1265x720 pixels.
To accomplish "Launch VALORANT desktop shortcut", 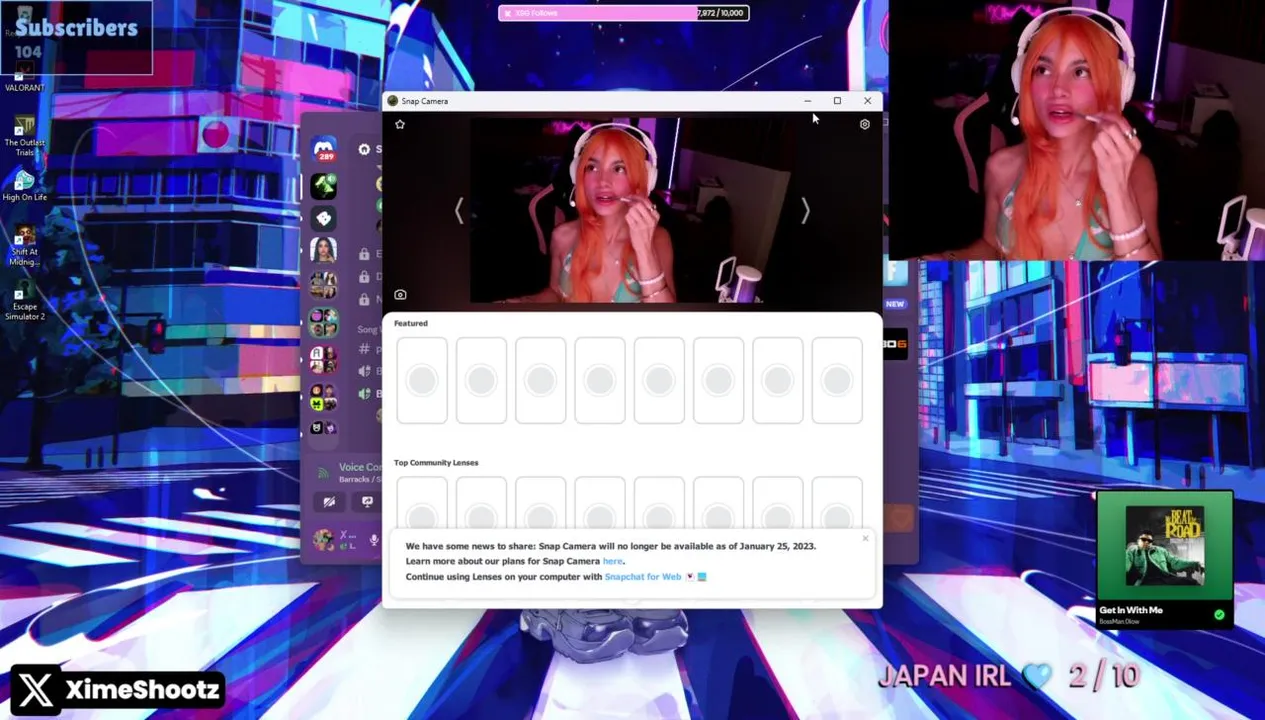I will [24, 76].
